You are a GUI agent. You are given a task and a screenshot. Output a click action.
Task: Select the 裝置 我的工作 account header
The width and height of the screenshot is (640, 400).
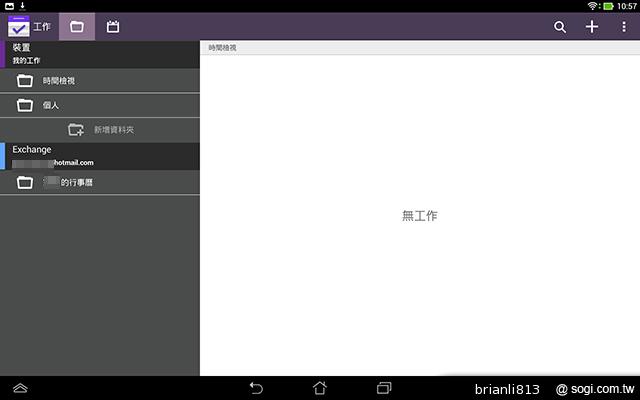click(x=100, y=54)
